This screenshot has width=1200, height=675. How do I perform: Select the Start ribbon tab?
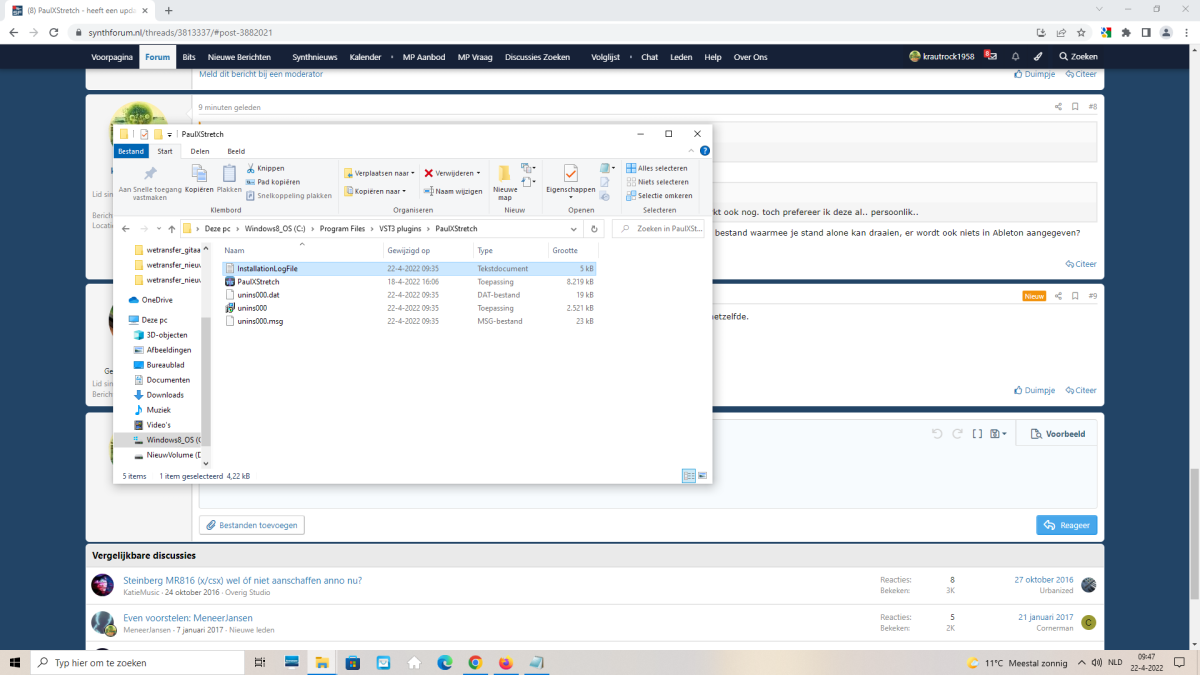(165, 151)
